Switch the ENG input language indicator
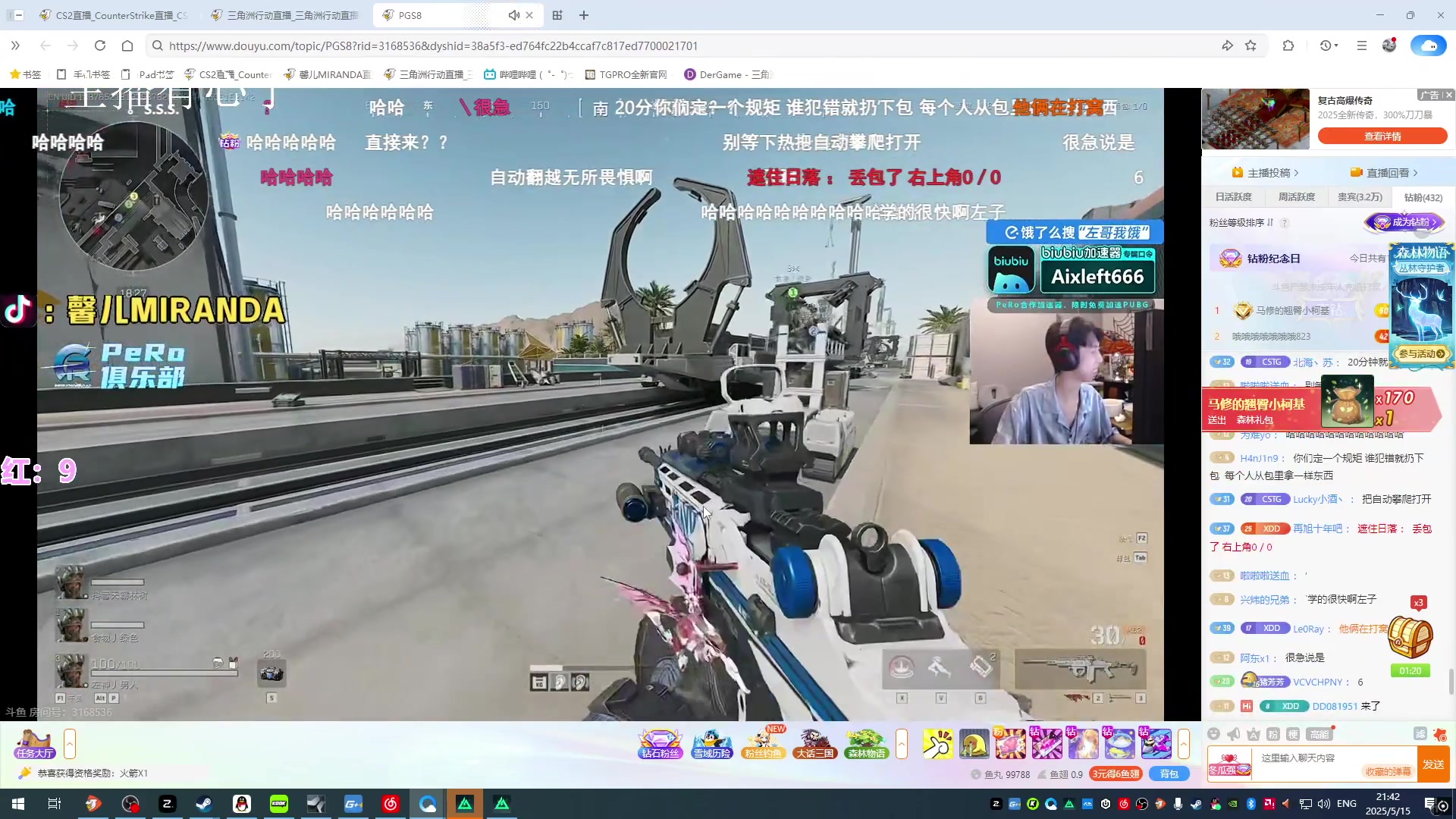 (1347, 804)
